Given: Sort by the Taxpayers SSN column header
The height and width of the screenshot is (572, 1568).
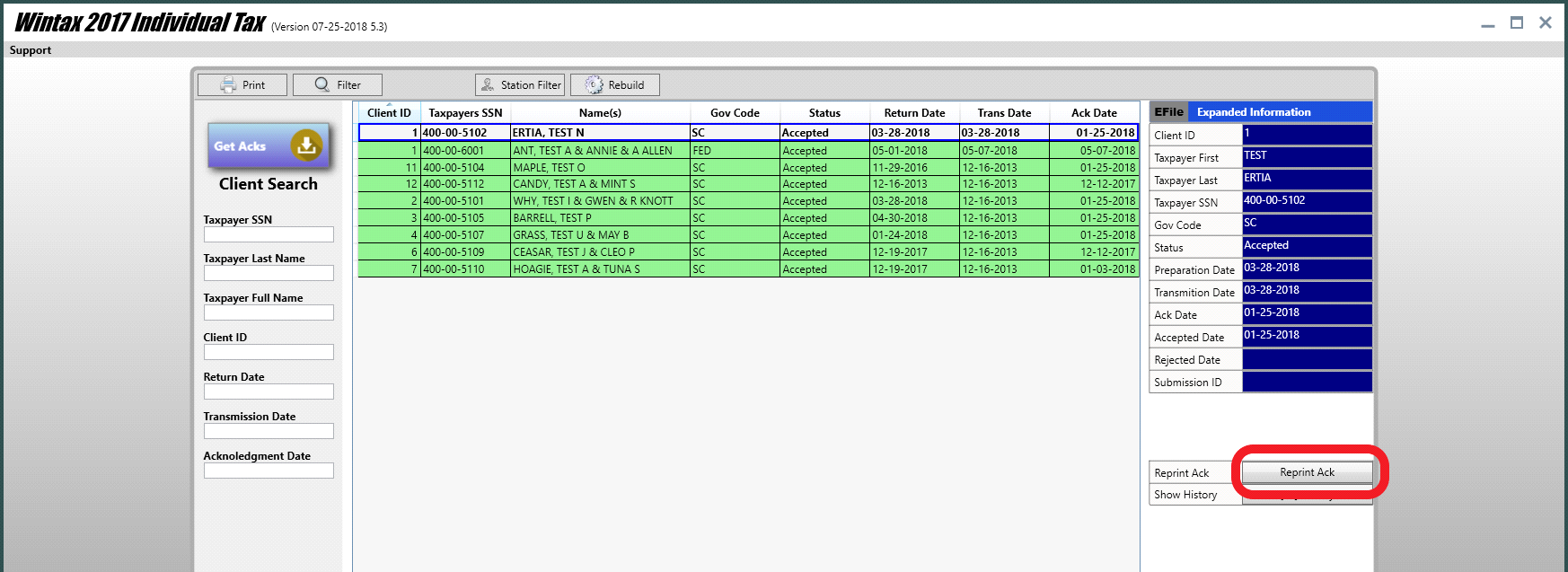Looking at the screenshot, I should click(x=465, y=113).
